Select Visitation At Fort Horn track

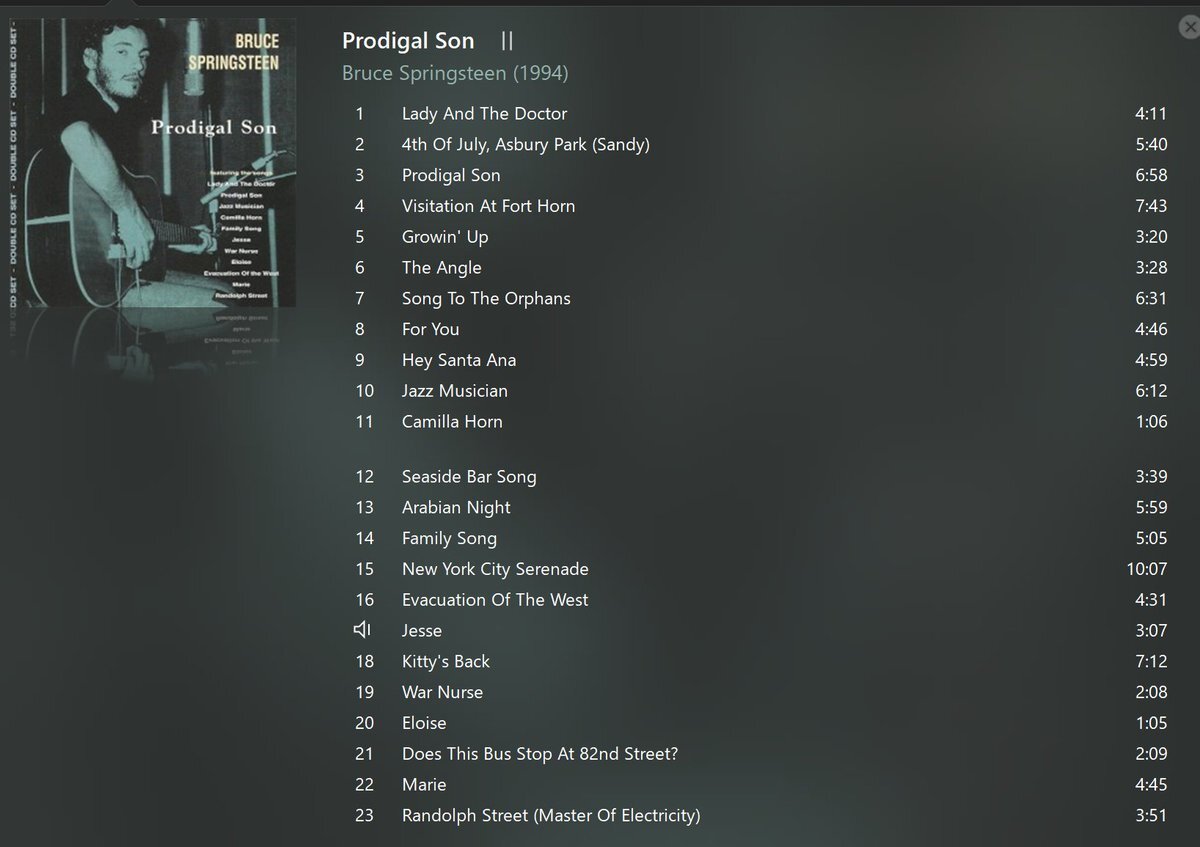pos(761,206)
